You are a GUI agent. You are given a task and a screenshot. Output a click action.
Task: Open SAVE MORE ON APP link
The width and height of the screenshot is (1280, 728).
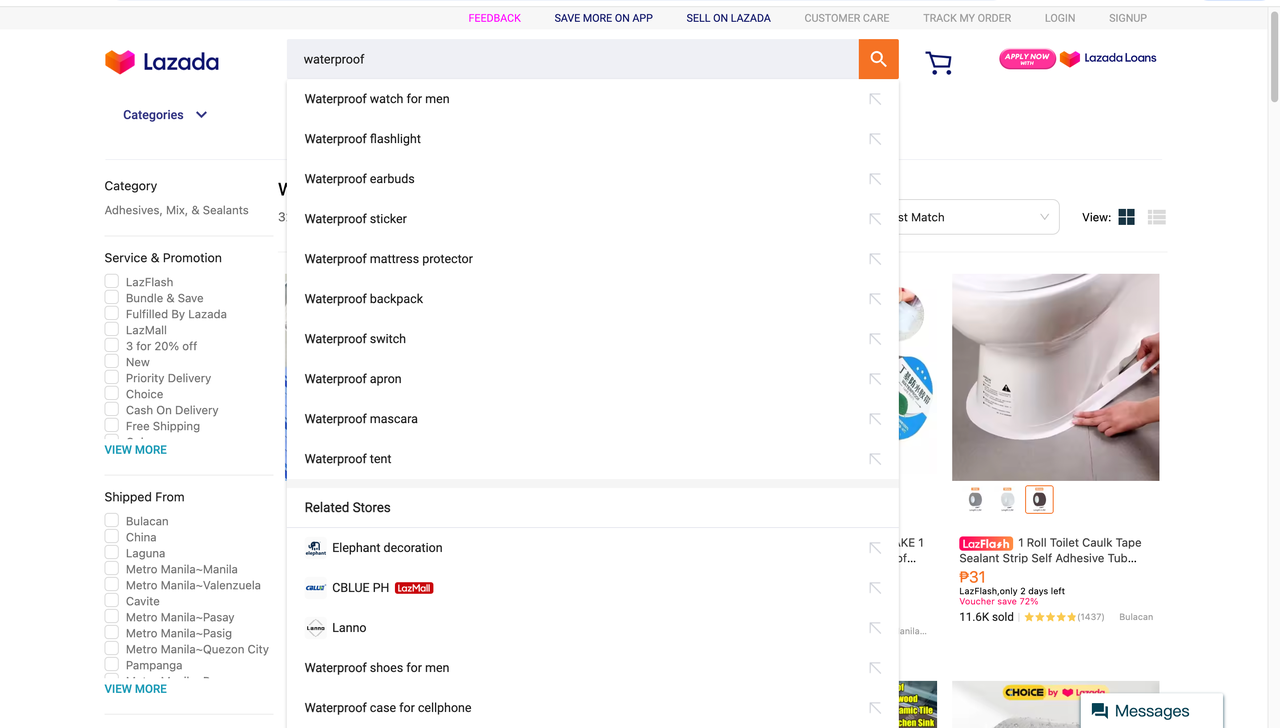604,18
